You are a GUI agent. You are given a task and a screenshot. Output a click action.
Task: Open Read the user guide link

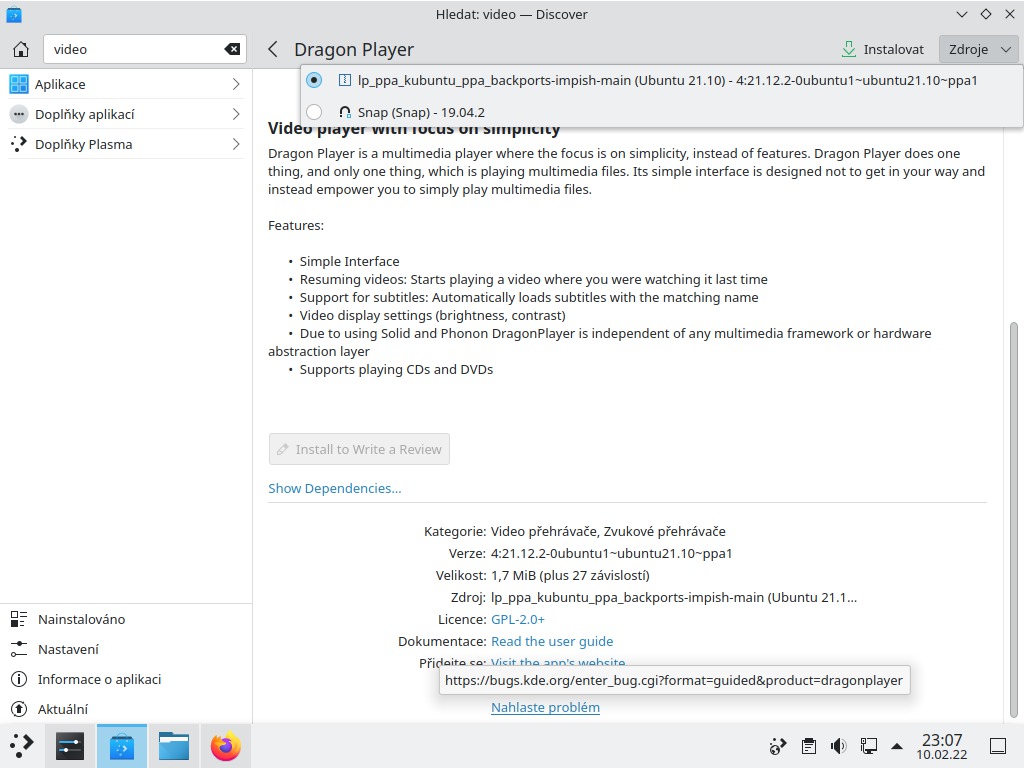click(x=552, y=641)
